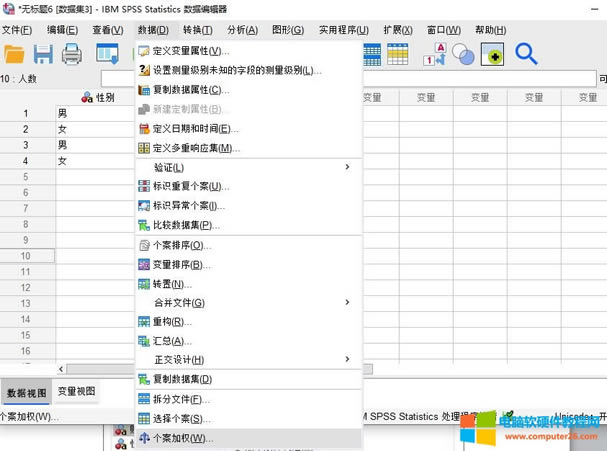Switch to 数据视图 tab
Viewport: 607px width, 451px height.
point(25,392)
